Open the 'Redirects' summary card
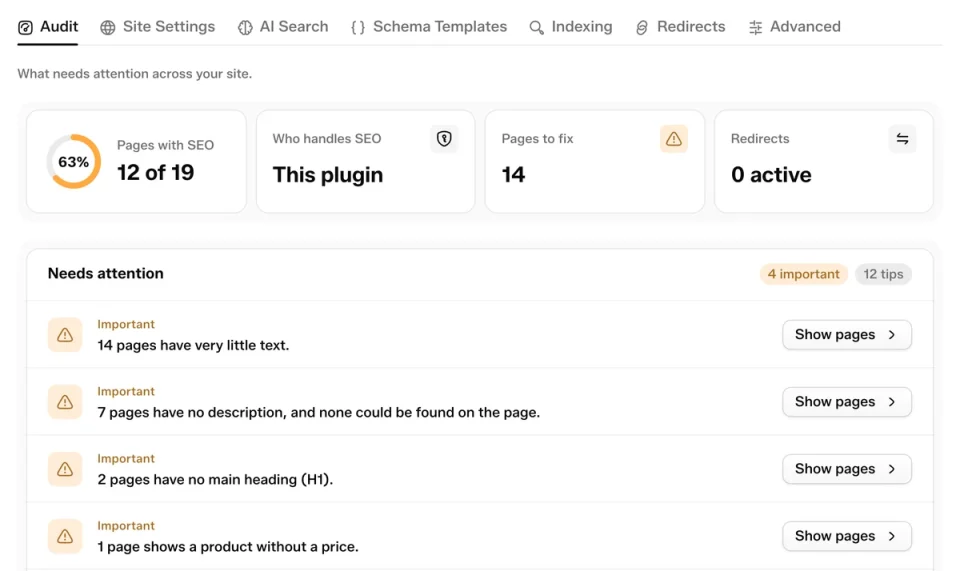Image resolution: width=960 pixels, height=571 pixels. (823, 162)
